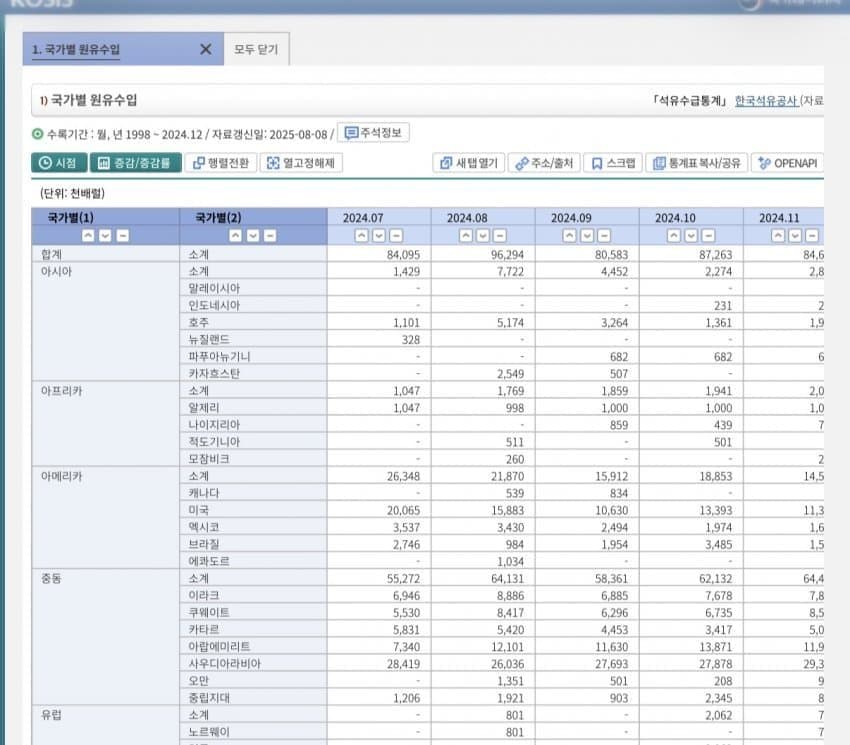
Task: Open 주석정보 annotation info
Action: tap(373, 133)
